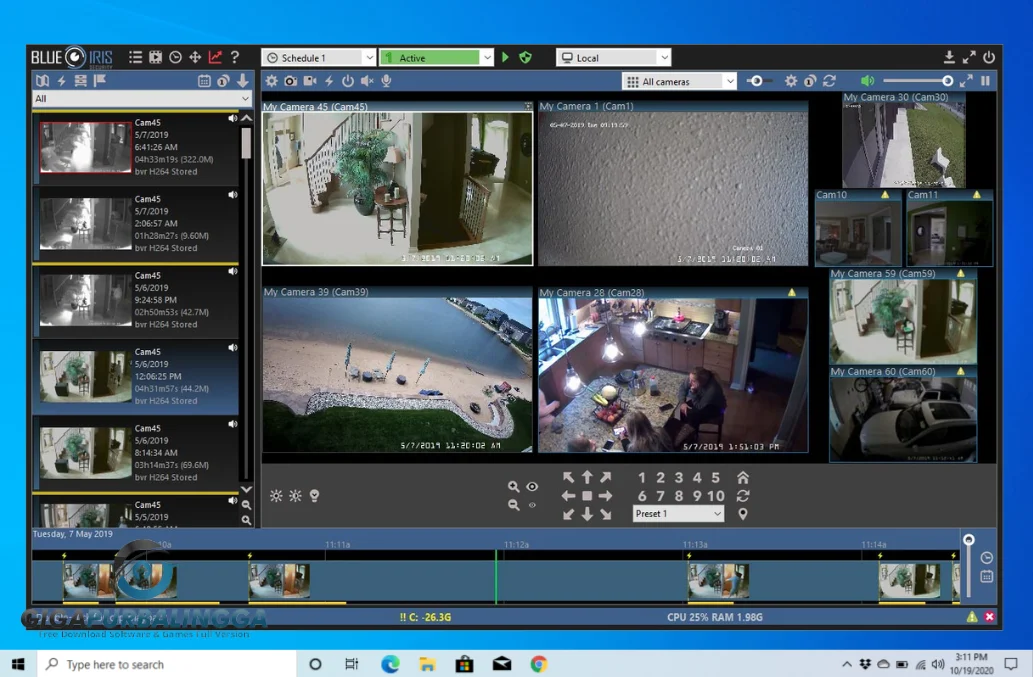Click the PTZ up arrow
Image resolution: width=1033 pixels, height=677 pixels.
point(587,478)
